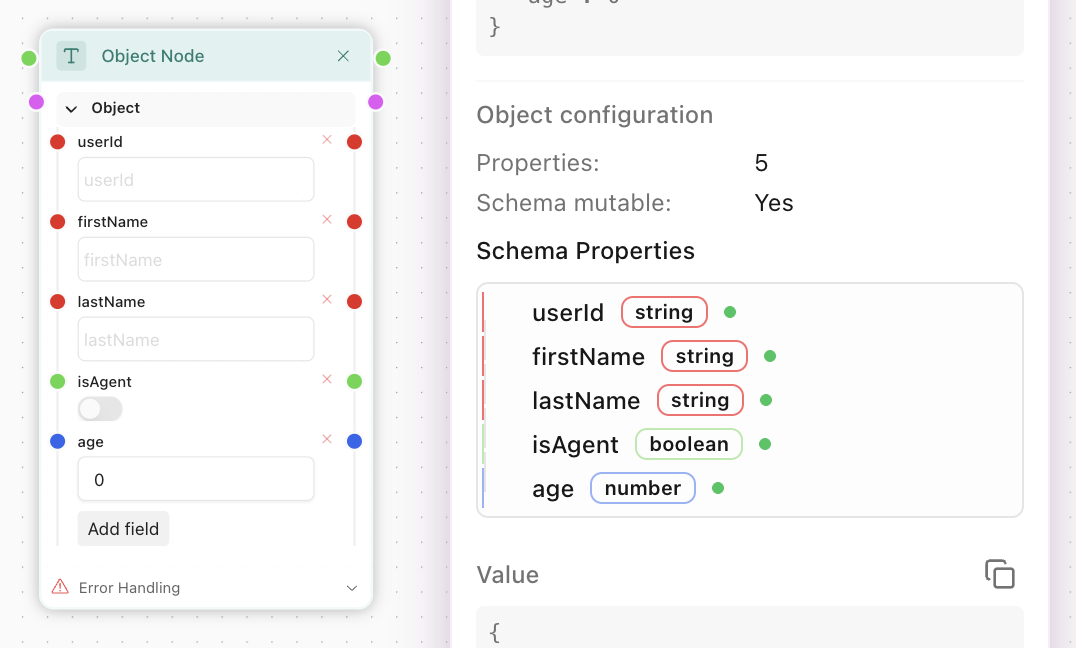The image size is (1076, 648).
Task: Click the number type badge for age
Action: click(642, 488)
